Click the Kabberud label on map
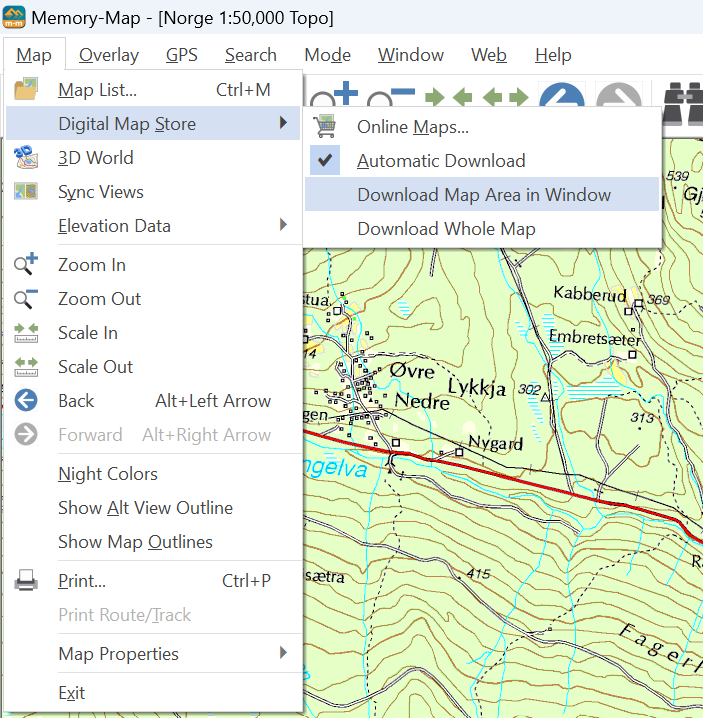 coord(590,293)
